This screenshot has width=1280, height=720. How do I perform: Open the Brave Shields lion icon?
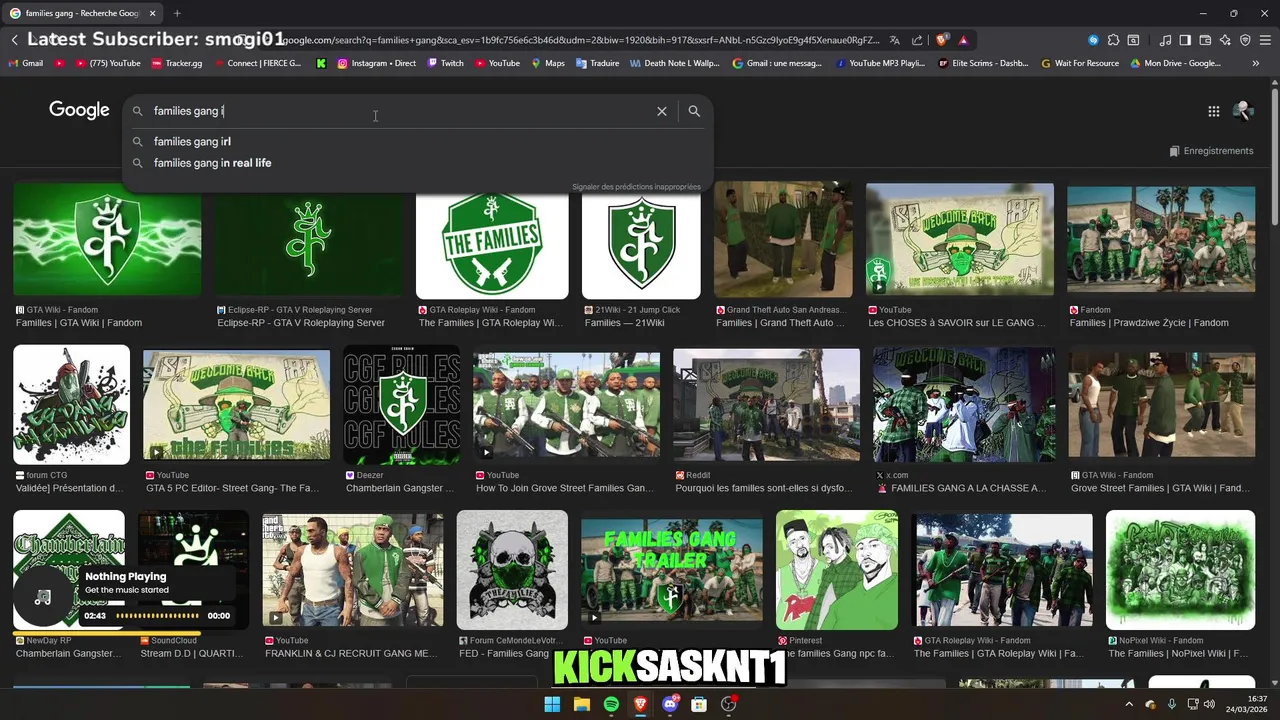[x=941, y=40]
